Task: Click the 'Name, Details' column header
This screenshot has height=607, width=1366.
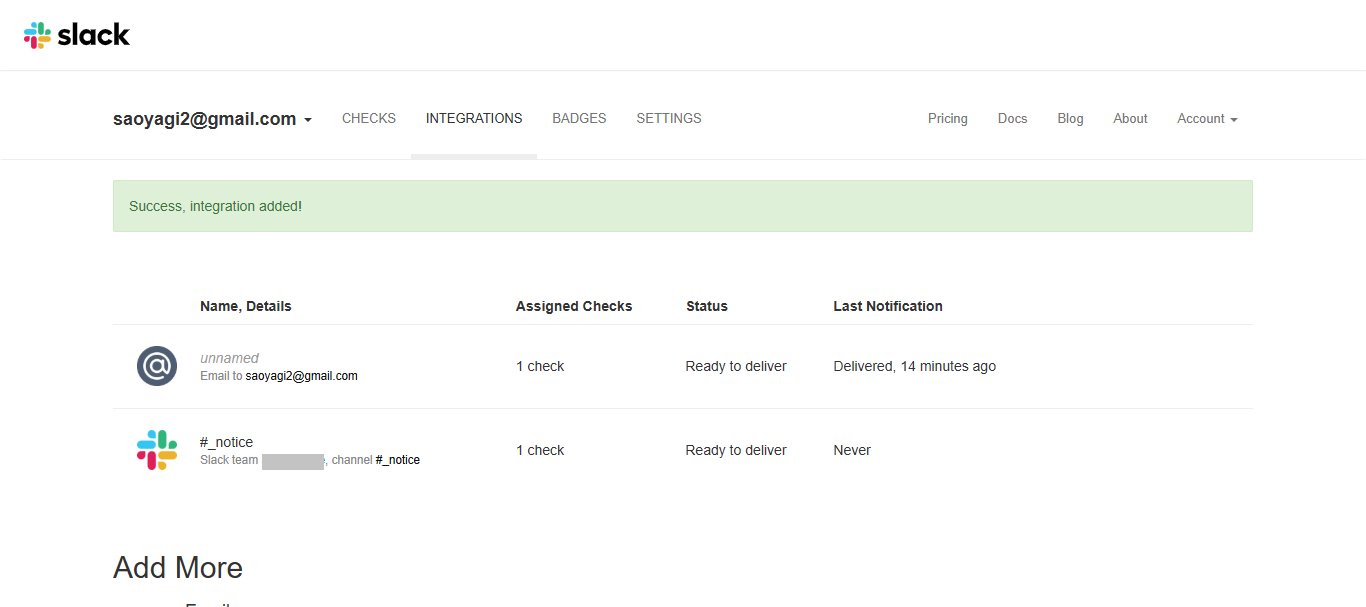Action: 246,306
